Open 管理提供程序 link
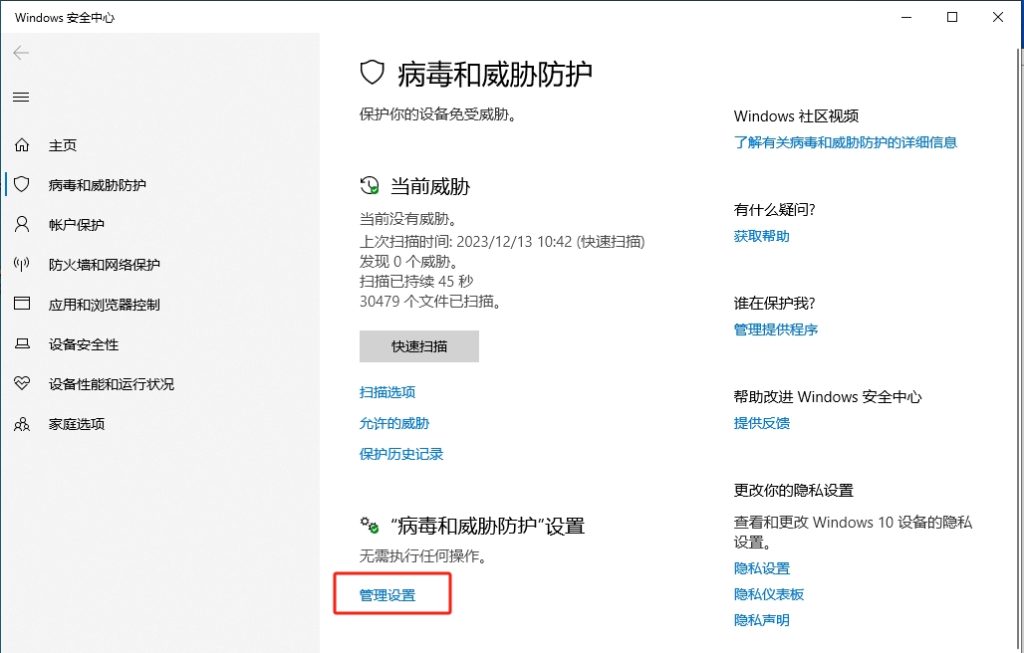 click(775, 329)
